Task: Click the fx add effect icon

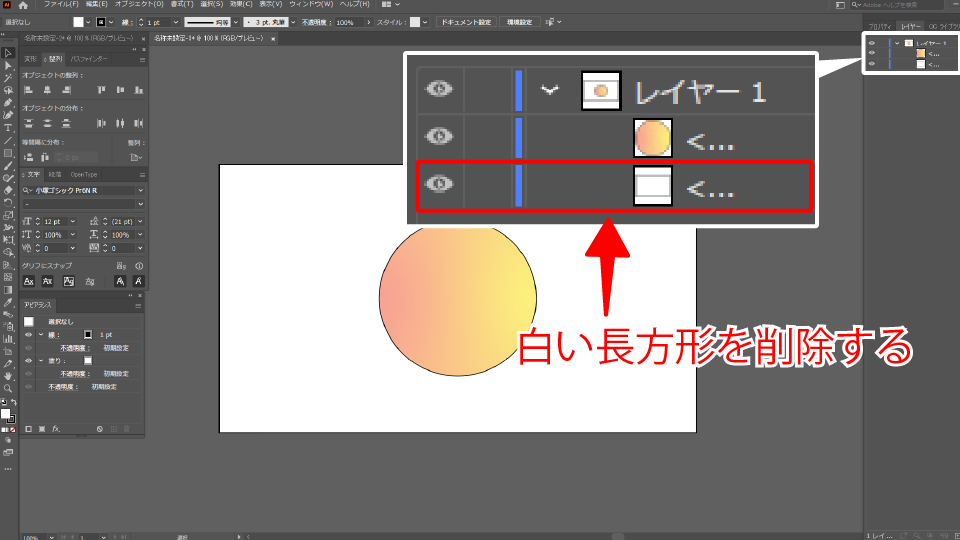Action: point(56,429)
